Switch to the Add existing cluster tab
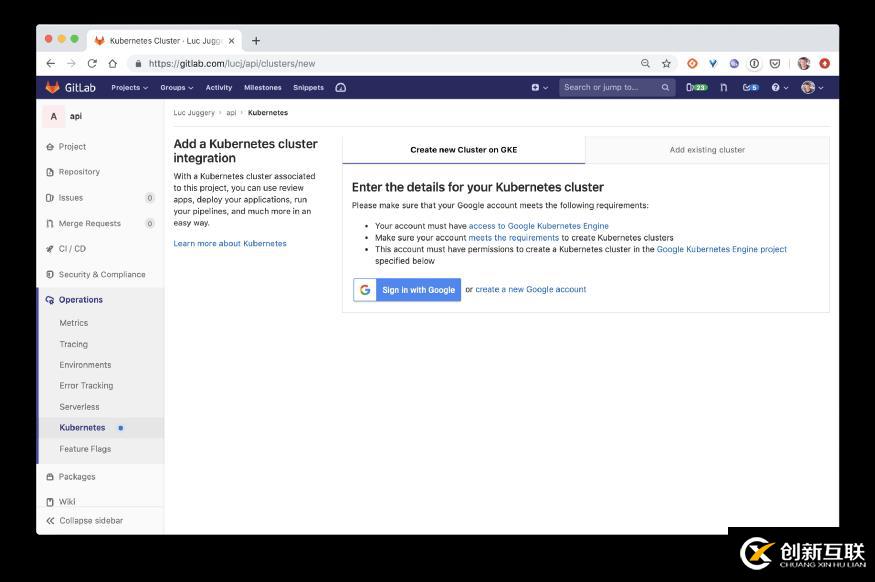This screenshot has height=582, width=875. pos(707,150)
